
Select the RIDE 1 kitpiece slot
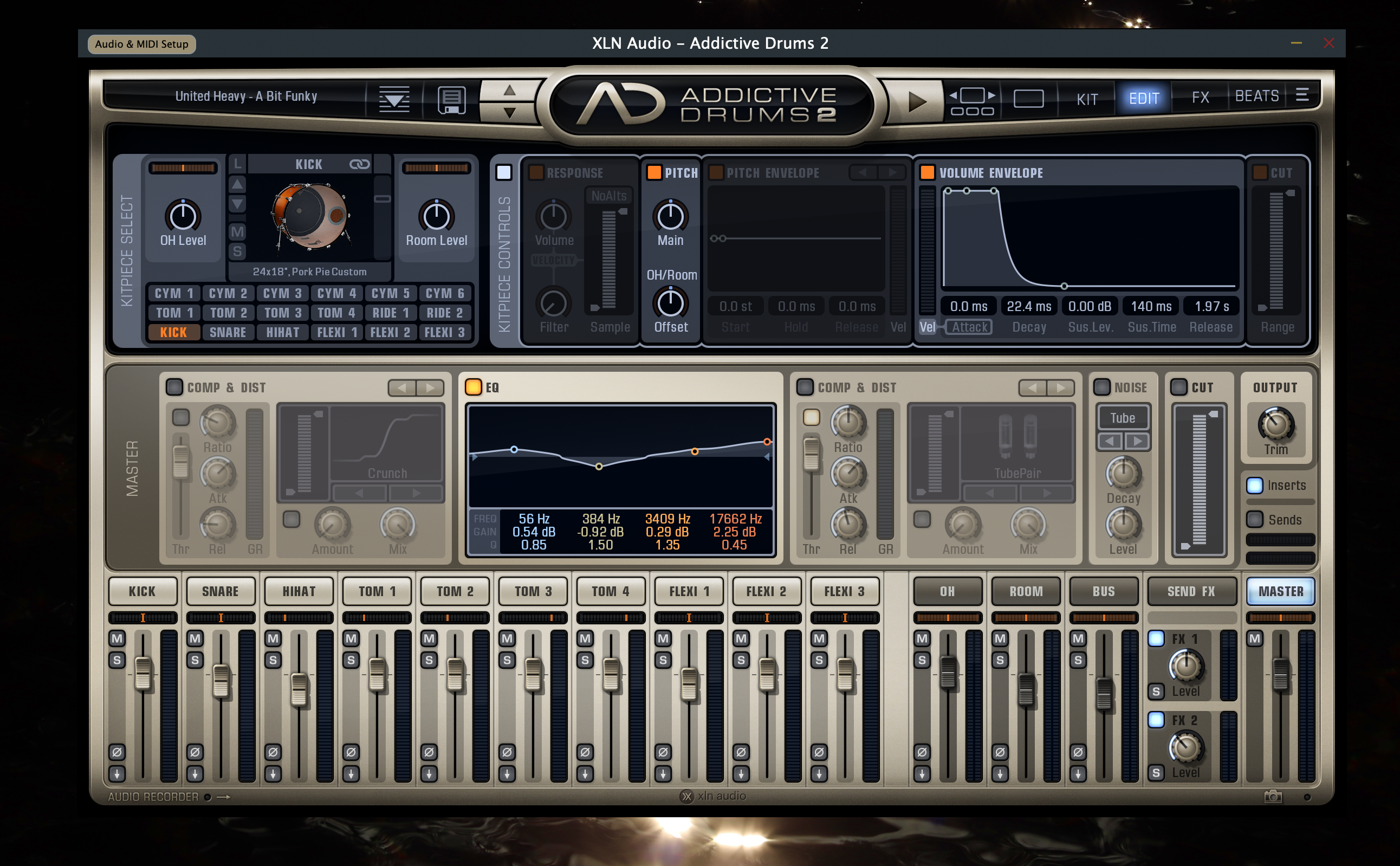[391, 313]
